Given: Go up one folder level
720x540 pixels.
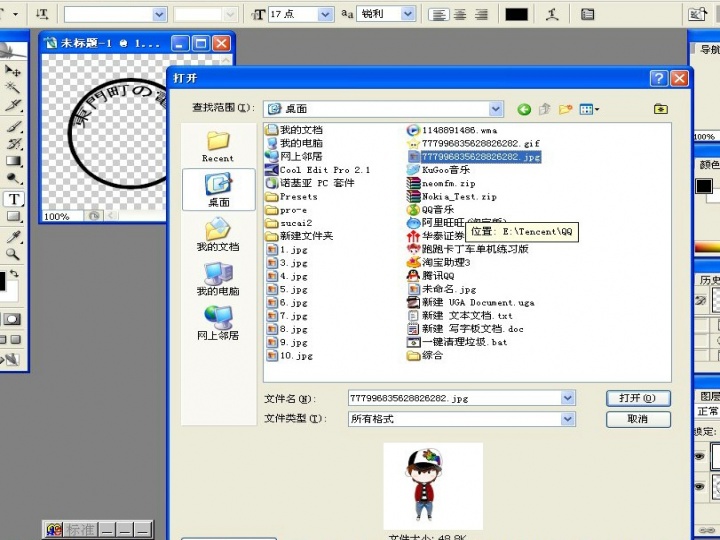Looking at the screenshot, I should tap(545, 109).
